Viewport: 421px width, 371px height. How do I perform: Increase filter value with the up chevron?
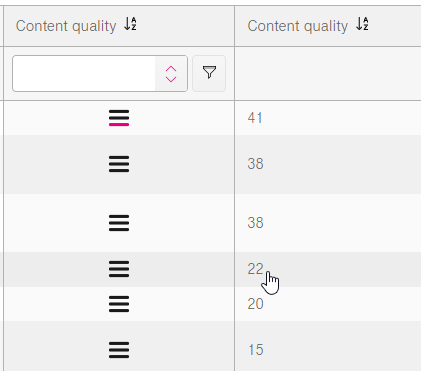coord(171,69)
